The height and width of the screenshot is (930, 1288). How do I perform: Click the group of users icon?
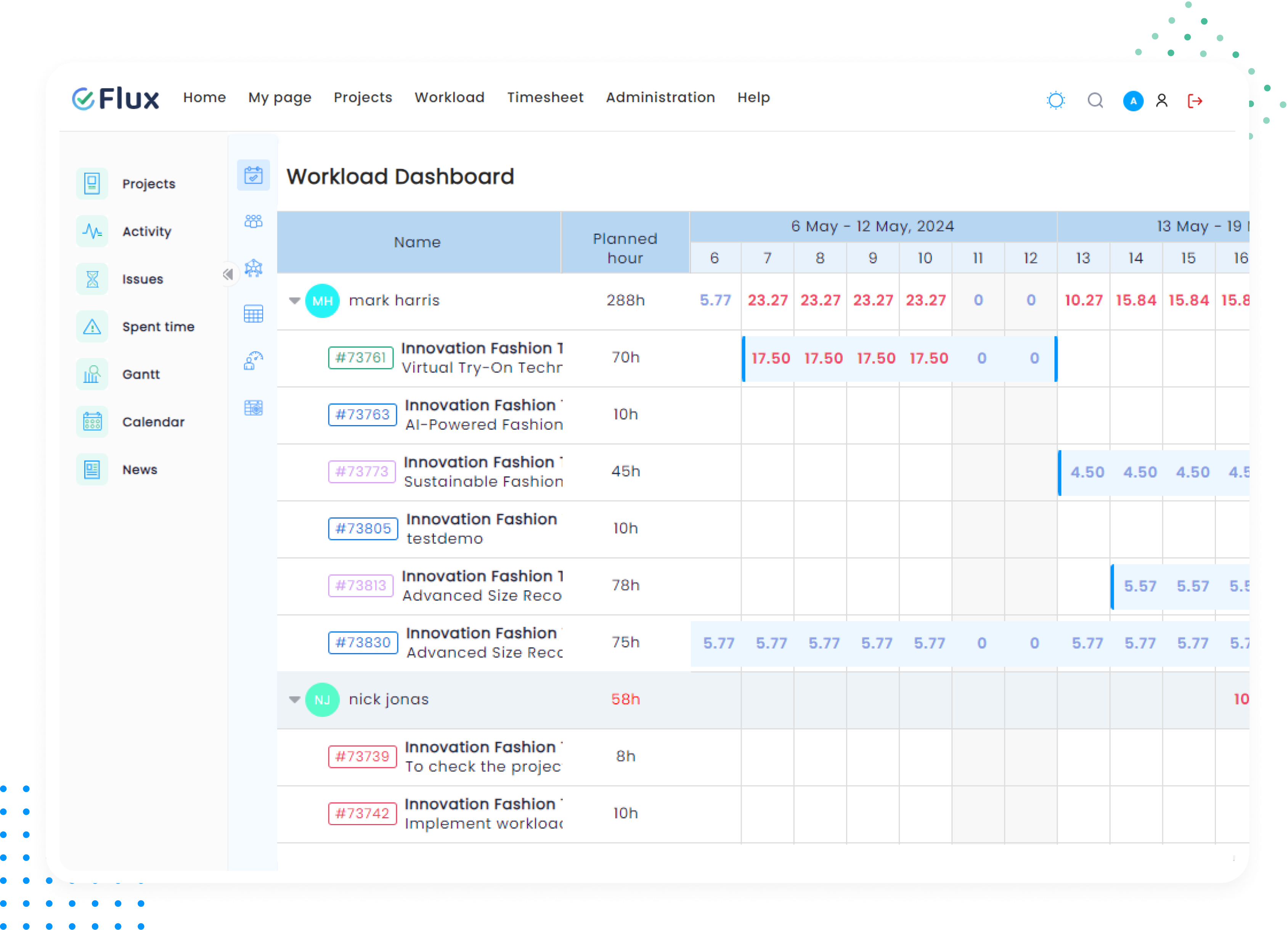tap(253, 222)
